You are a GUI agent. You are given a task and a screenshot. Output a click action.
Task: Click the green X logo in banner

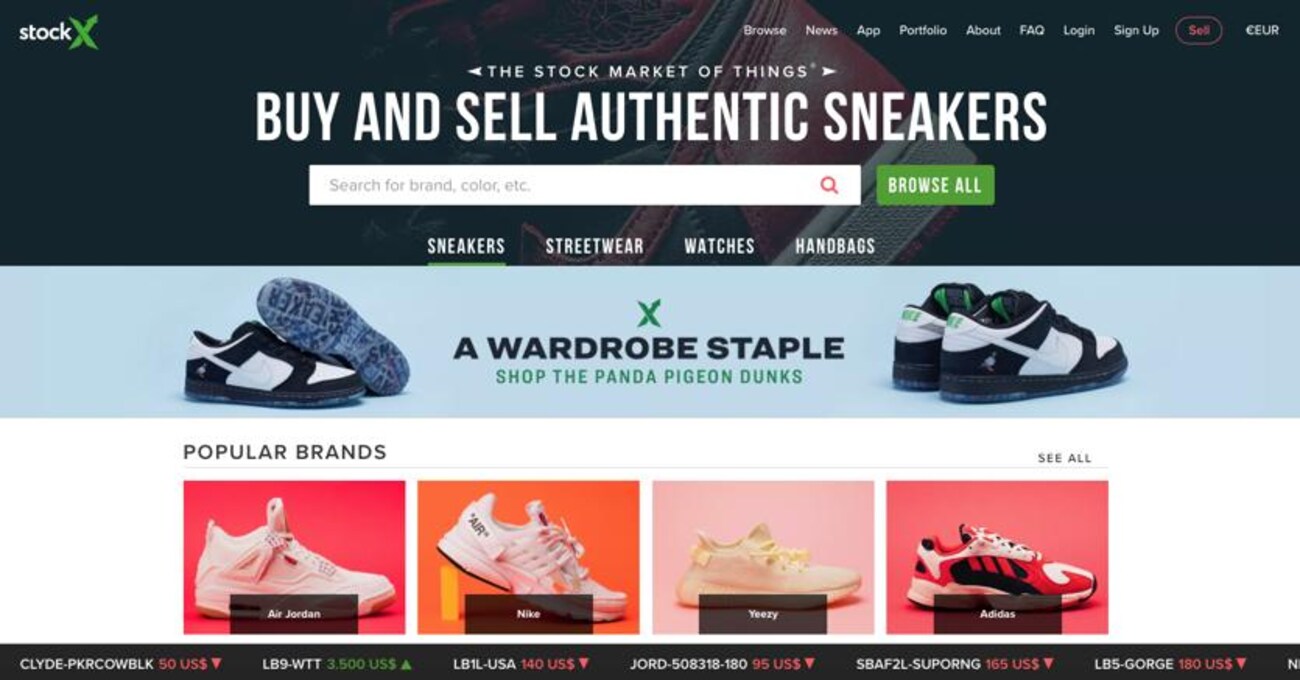(x=649, y=314)
